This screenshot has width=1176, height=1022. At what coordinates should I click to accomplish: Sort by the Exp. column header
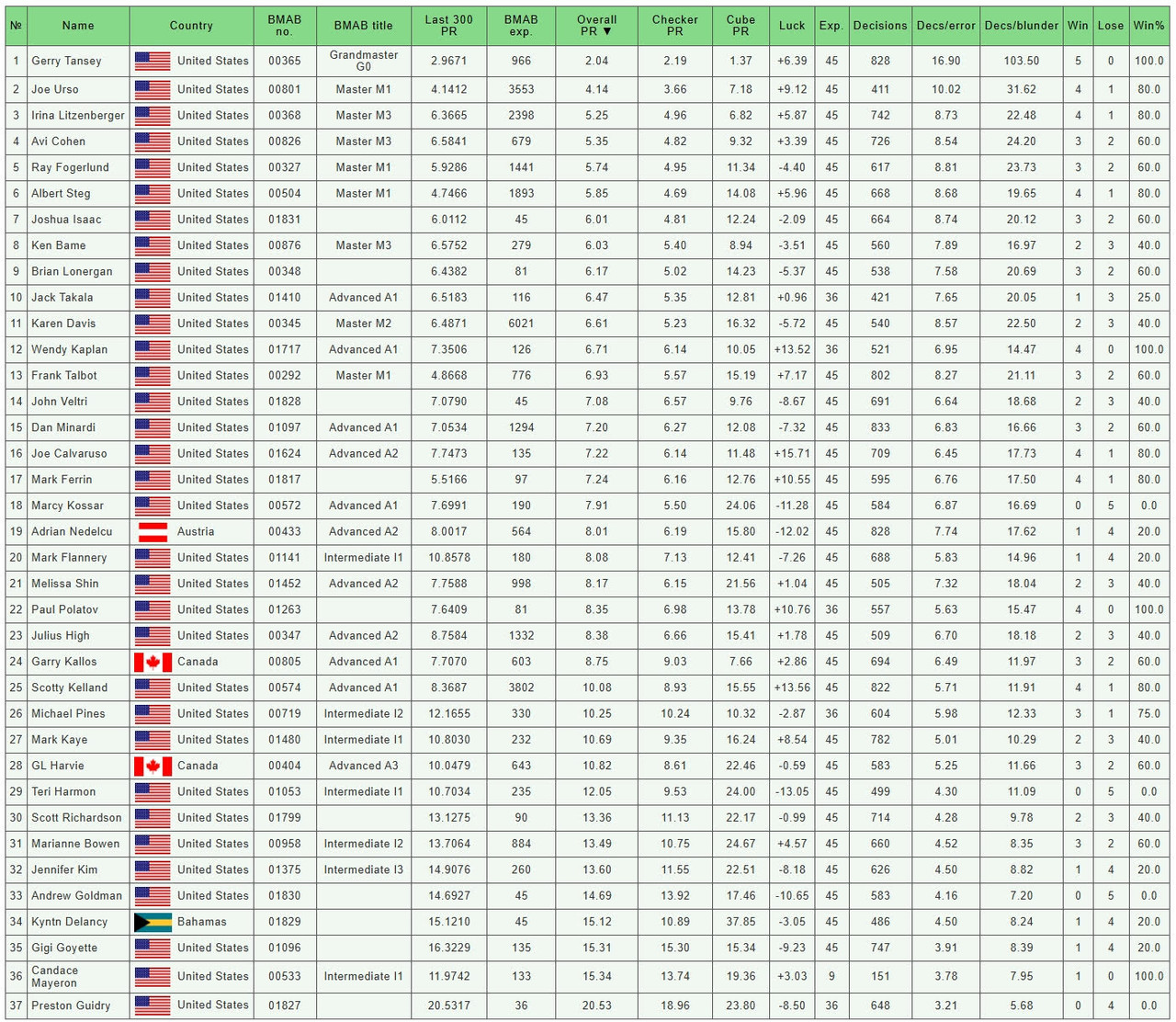click(831, 26)
